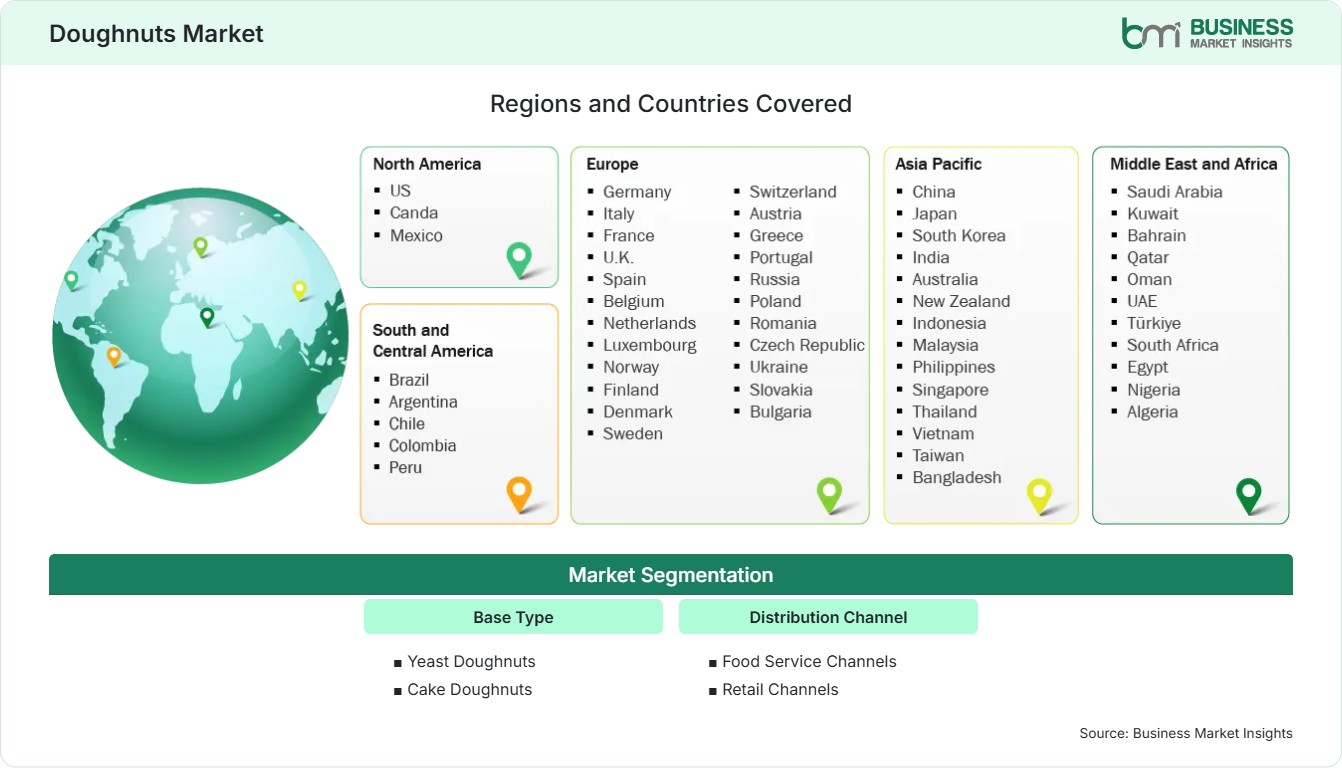Click the lime green map pin in Europe card
1342x768 pixels.
pyautogui.click(x=829, y=495)
